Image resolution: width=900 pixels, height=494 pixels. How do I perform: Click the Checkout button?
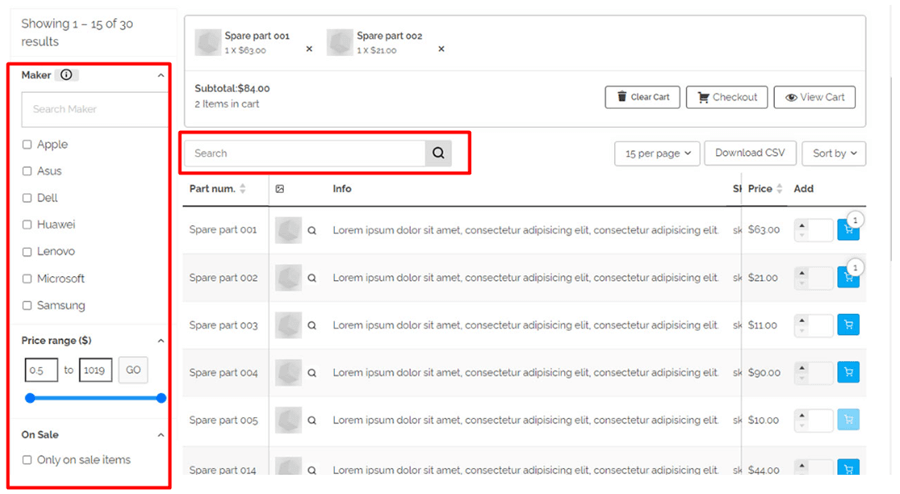(727, 97)
